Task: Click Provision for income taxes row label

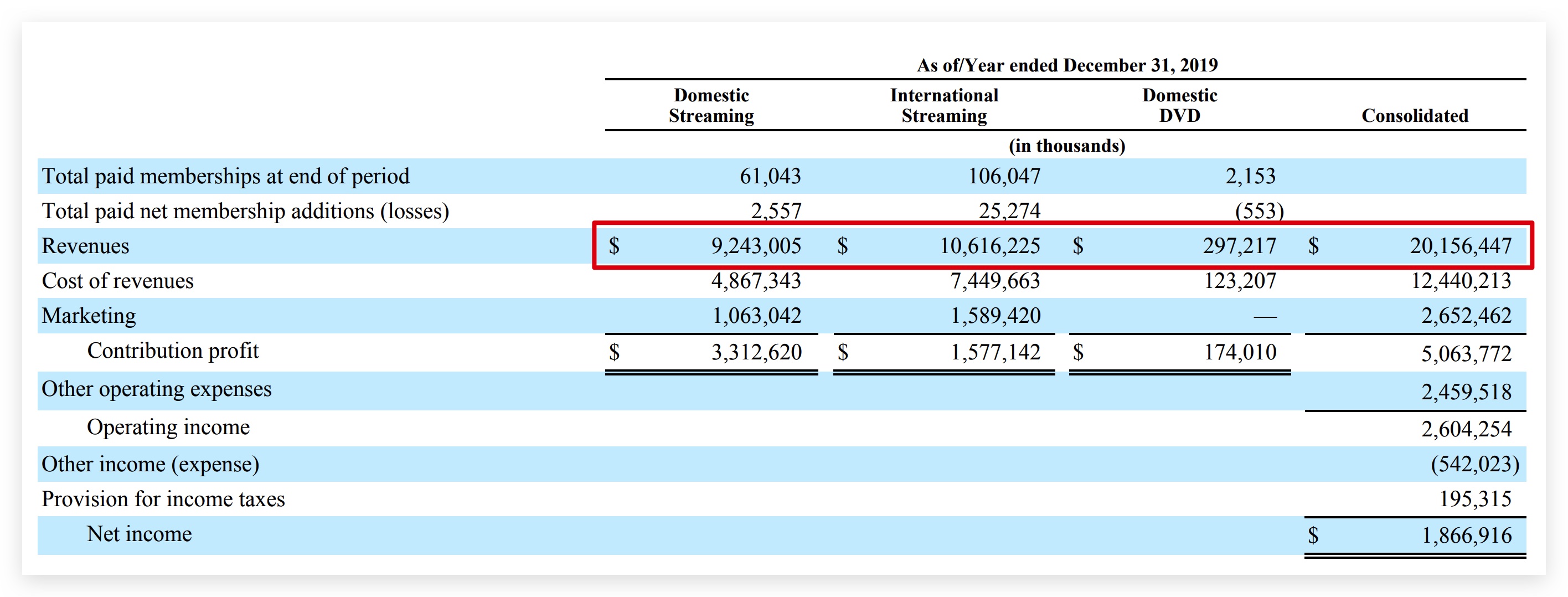Action: tap(163, 499)
